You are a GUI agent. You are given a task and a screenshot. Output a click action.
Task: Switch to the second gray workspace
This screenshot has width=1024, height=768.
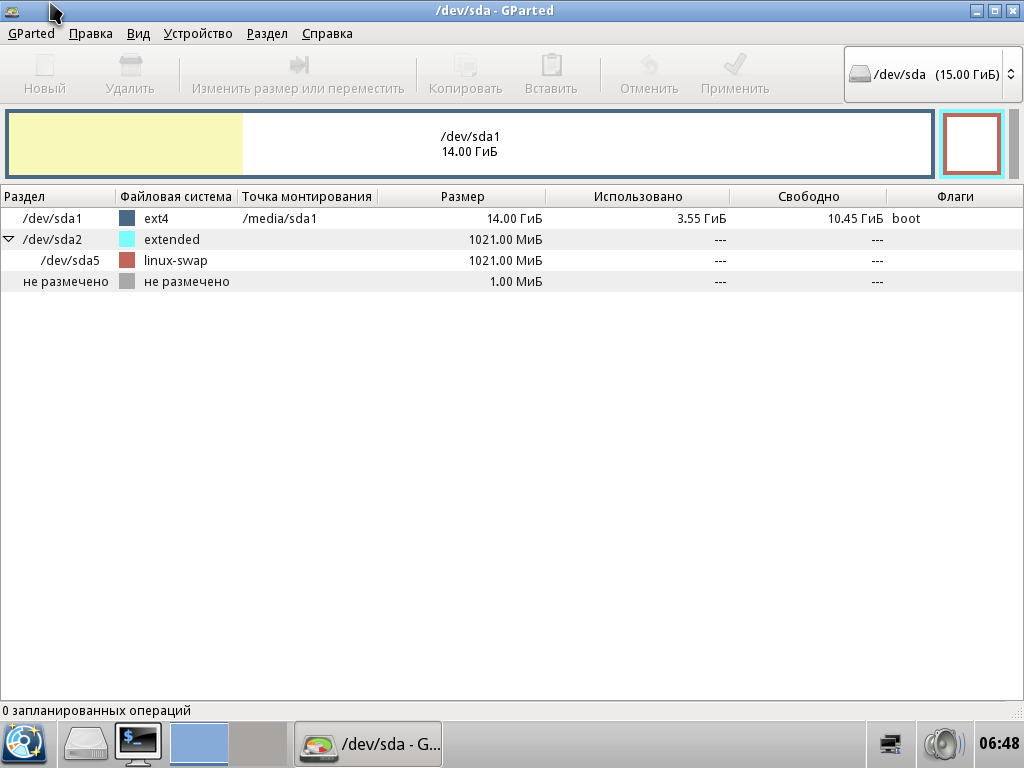click(259, 744)
